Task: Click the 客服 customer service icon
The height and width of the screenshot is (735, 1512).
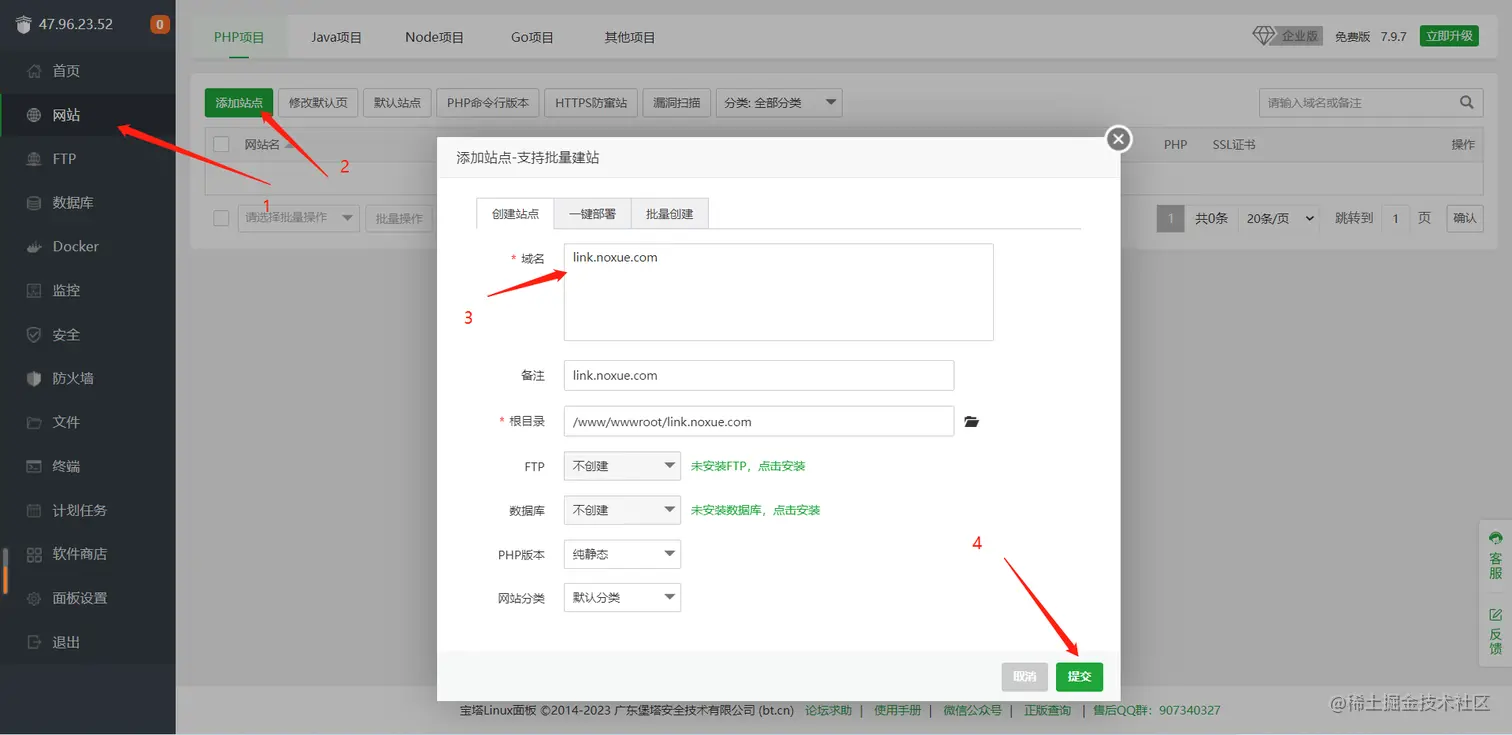Action: tap(1496, 537)
